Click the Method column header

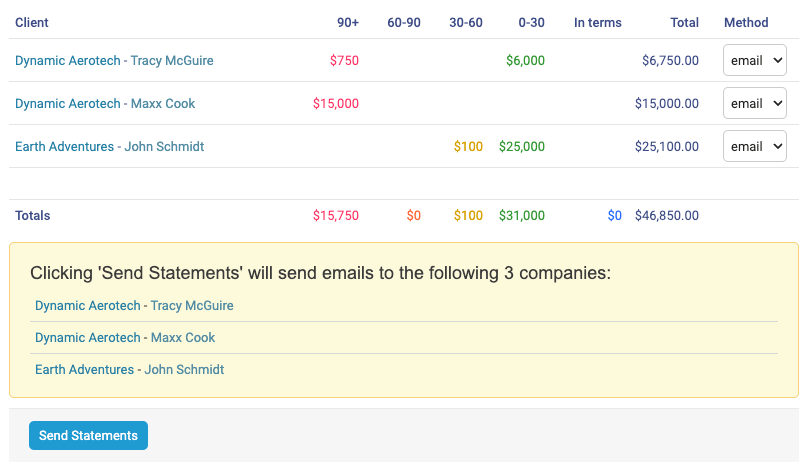[x=746, y=23]
